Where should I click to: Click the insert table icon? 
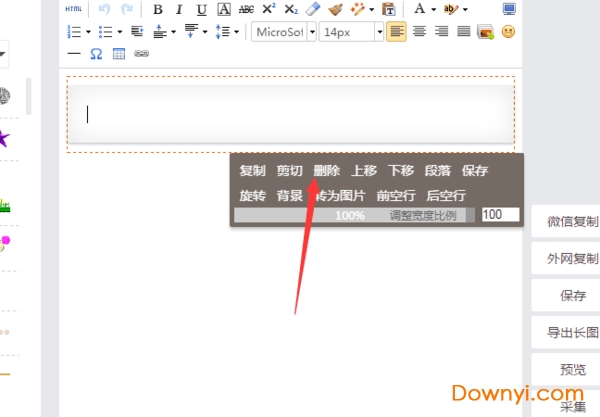click(118, 53)
